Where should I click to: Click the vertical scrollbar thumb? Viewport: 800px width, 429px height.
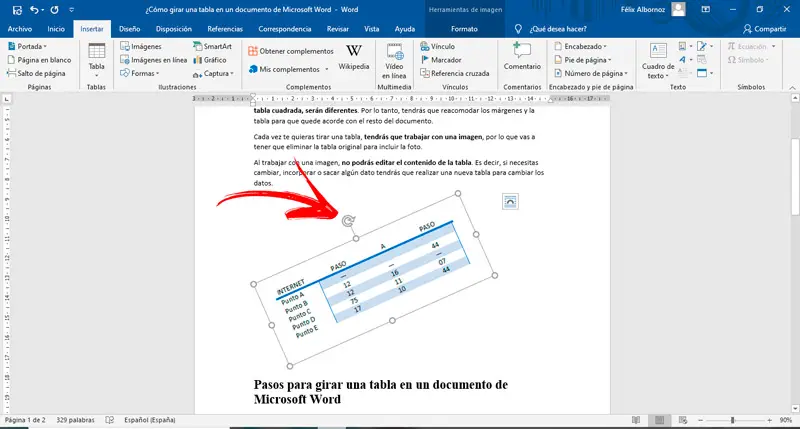tap(795, 176)
